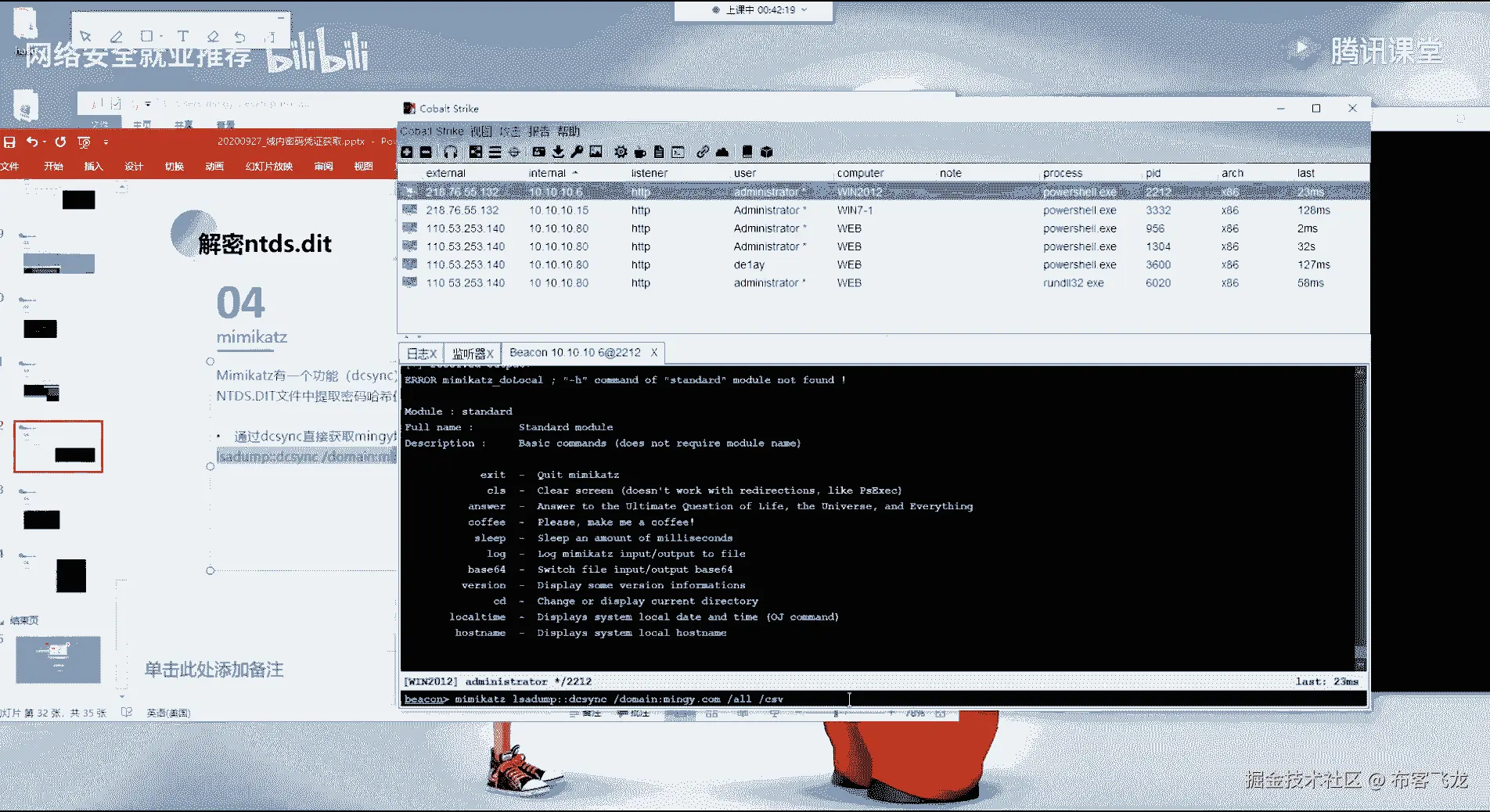
Task: Open the 设计 ribbon tab in PowerPoint
Action: pyautogui.click(x=134, y=166)
